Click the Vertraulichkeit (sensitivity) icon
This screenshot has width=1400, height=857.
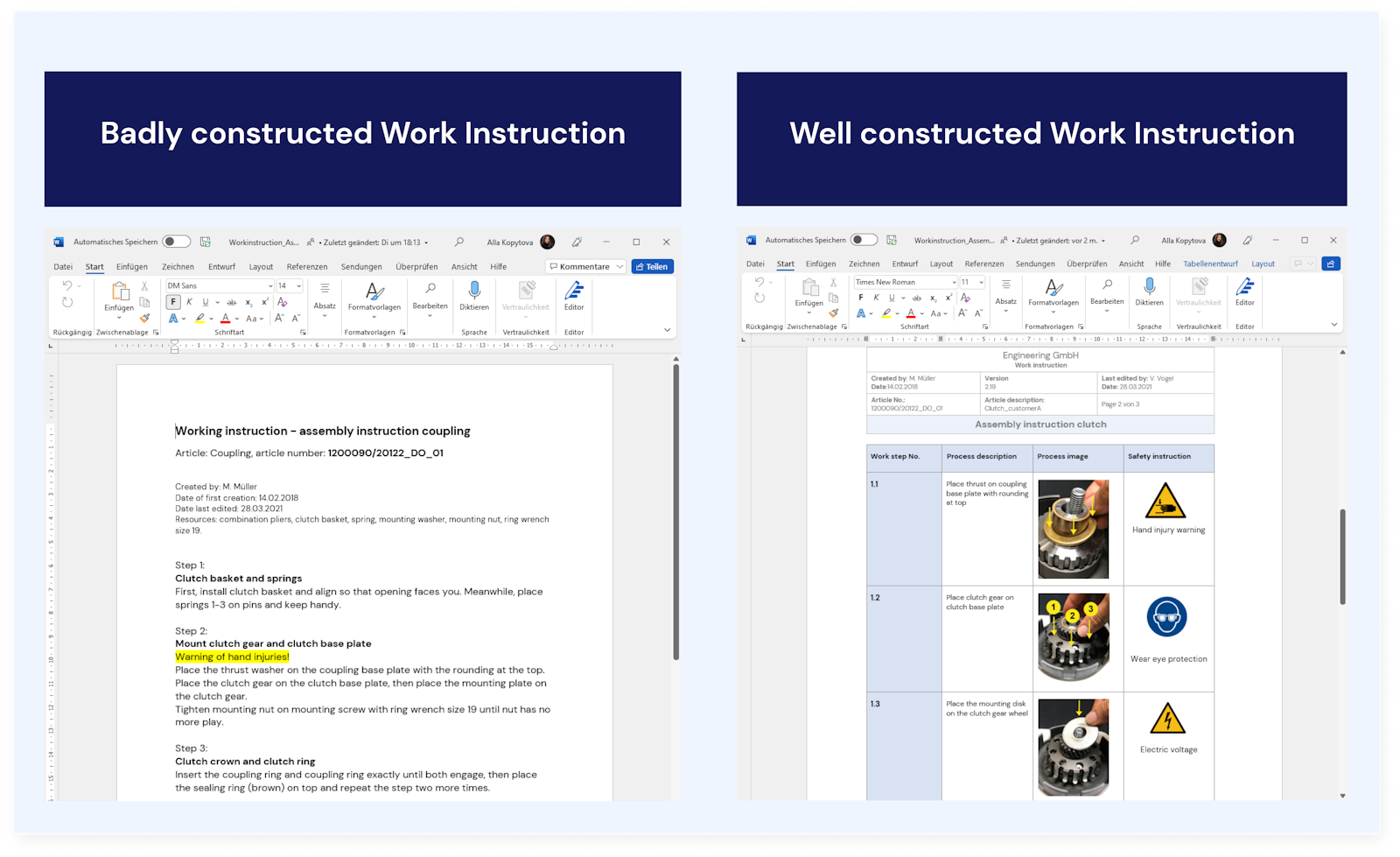(526, 289)
